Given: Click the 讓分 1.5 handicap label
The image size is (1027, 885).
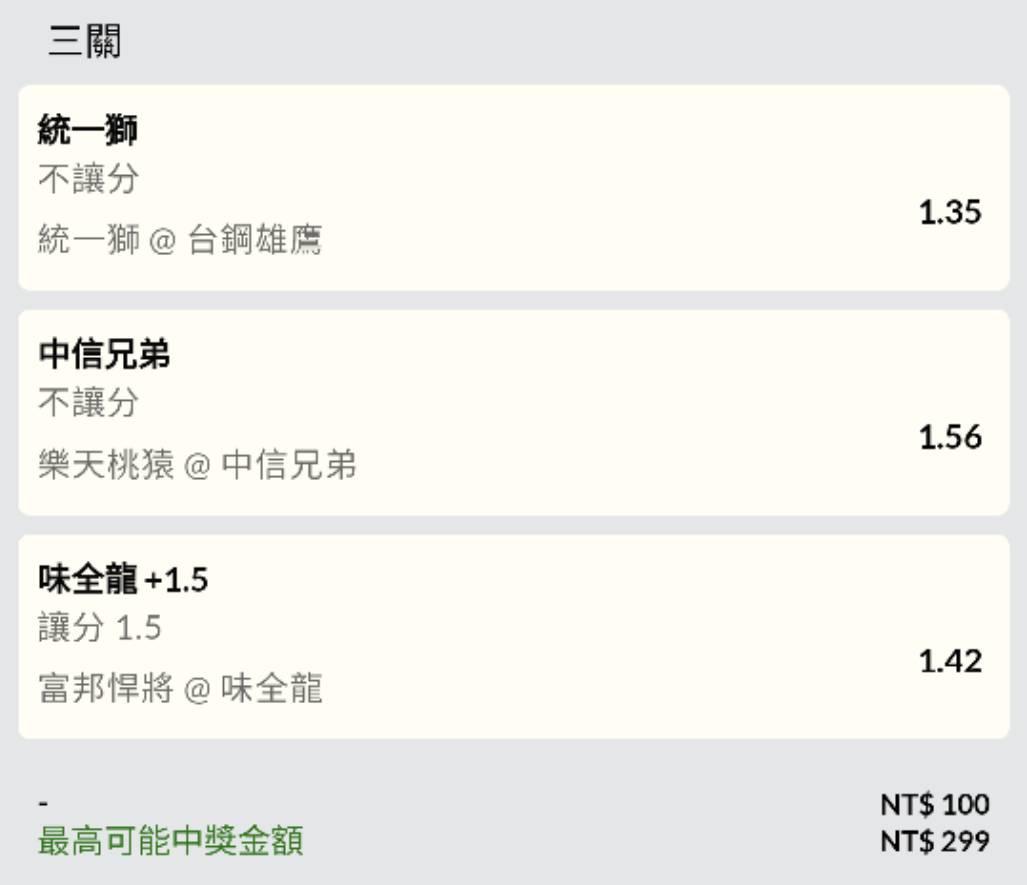Looking at the screenshot, I should (100, 628).
